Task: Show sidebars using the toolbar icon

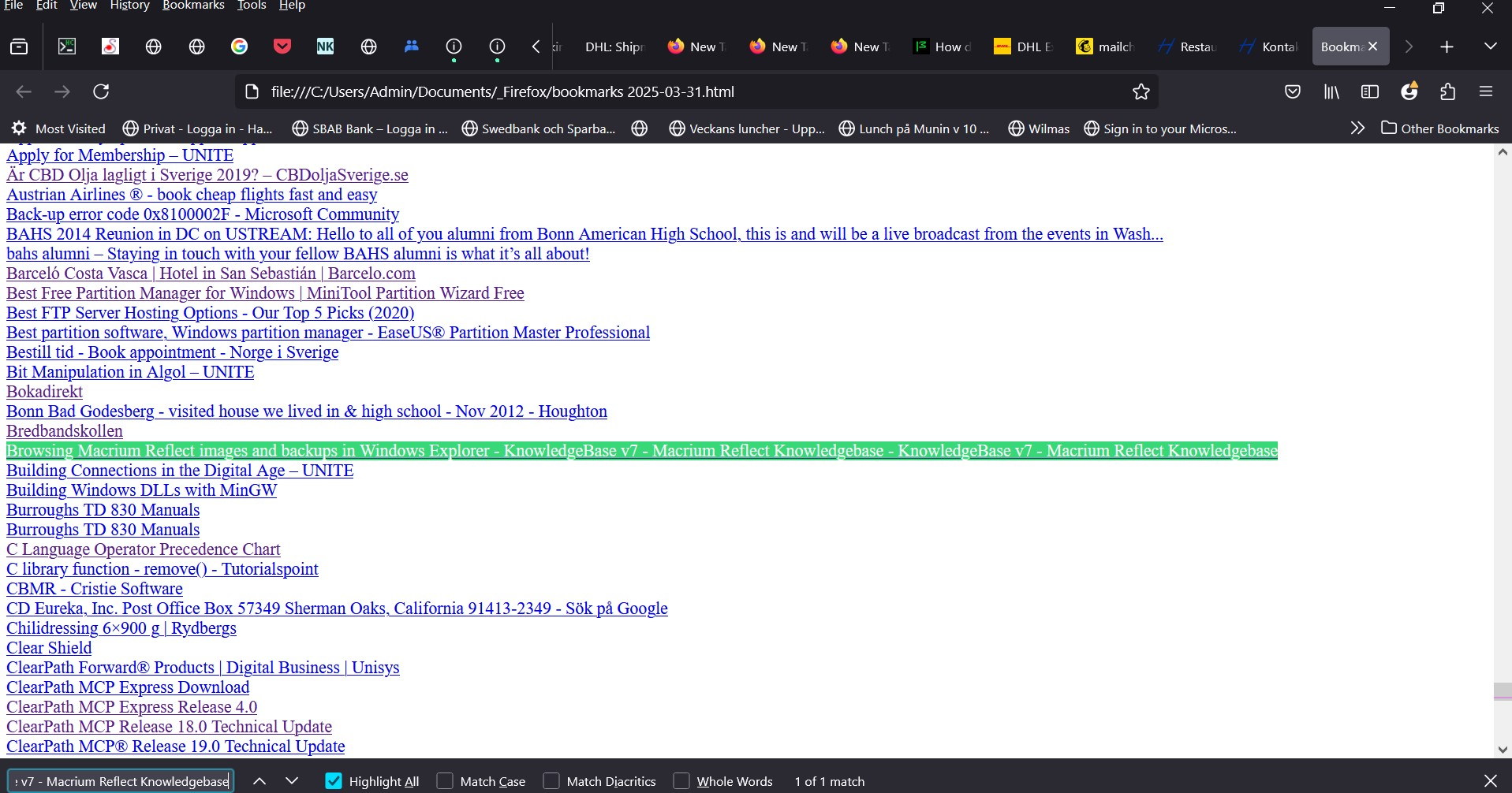Action: point(1370,91)
